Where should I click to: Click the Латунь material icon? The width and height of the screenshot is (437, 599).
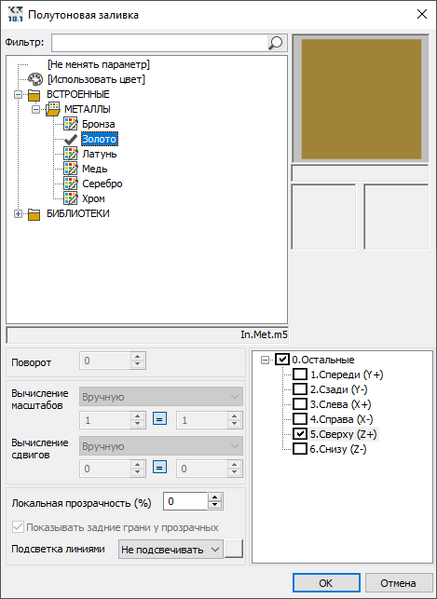[x=71, y=154]
